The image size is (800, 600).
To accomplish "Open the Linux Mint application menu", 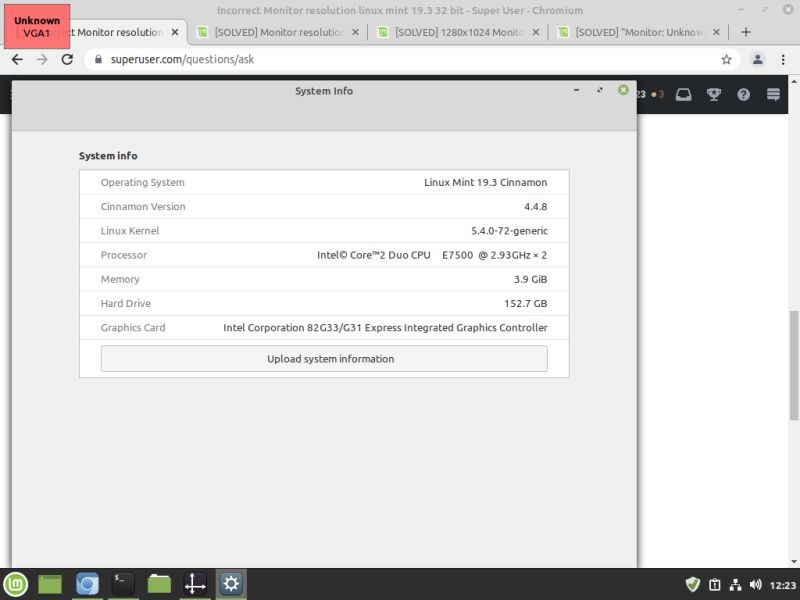I will click(x=14, y=583).
